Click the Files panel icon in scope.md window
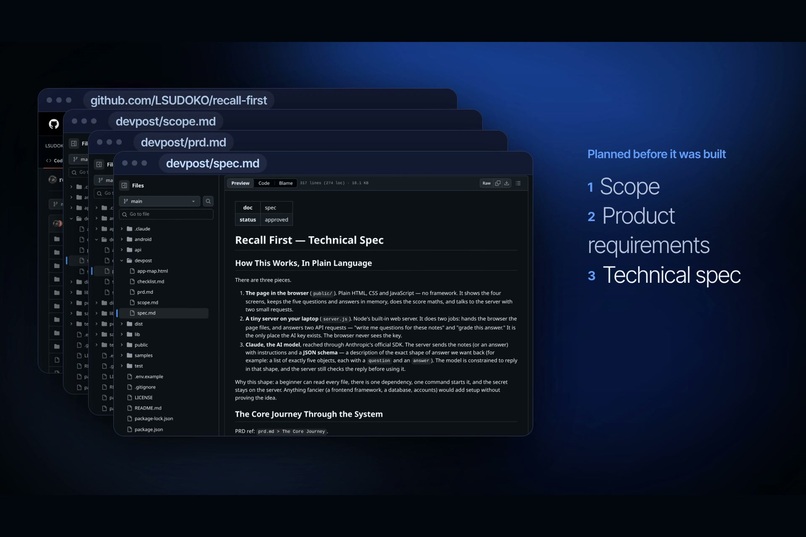This screenshot has height=537, width=806. (x=74, y=143)
